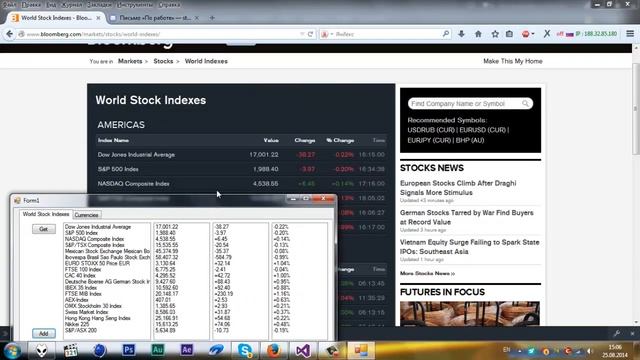Open the Alienware icon in taskbar
Image resolution: width=640 pixels, height=360 pixels.
[41, 351]
